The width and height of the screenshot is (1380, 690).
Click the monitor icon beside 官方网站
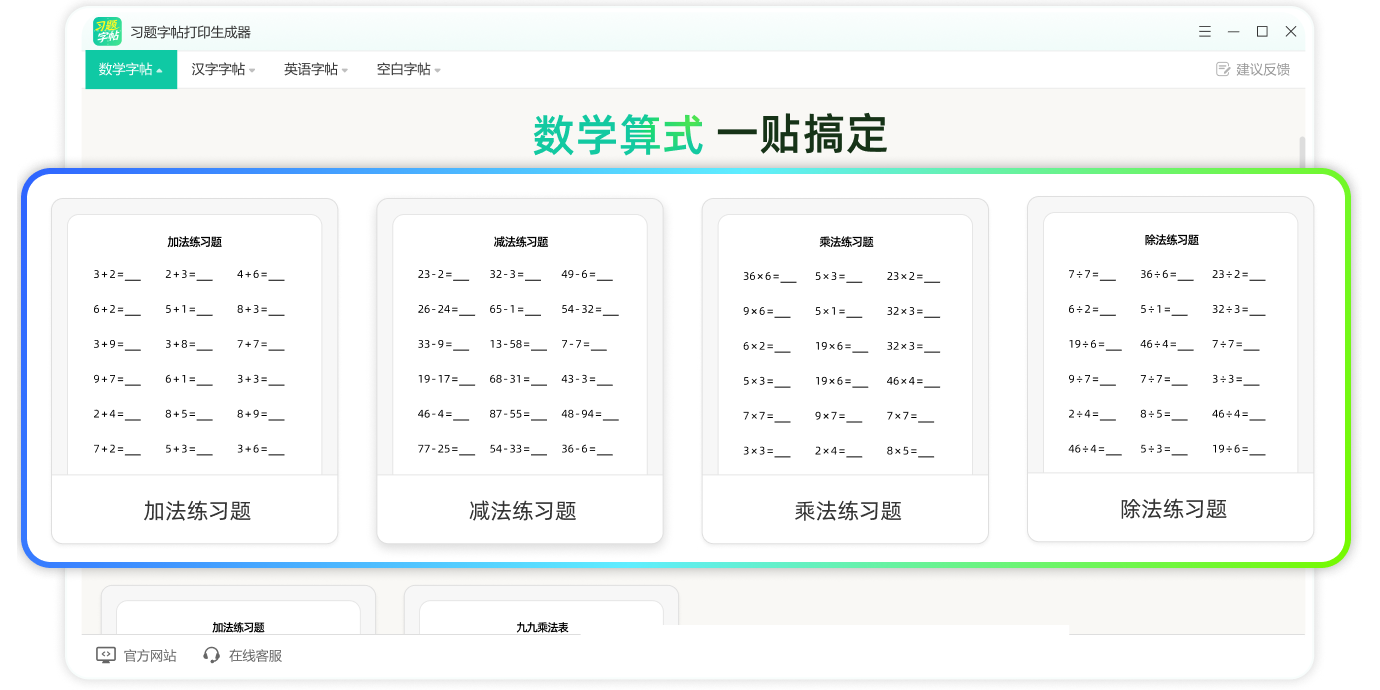point(104,655)
